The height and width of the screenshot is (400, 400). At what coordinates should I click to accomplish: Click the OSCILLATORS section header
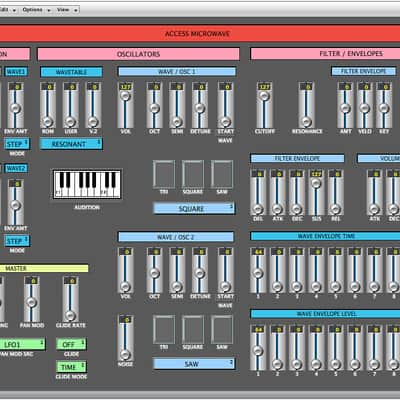(138, 54)
